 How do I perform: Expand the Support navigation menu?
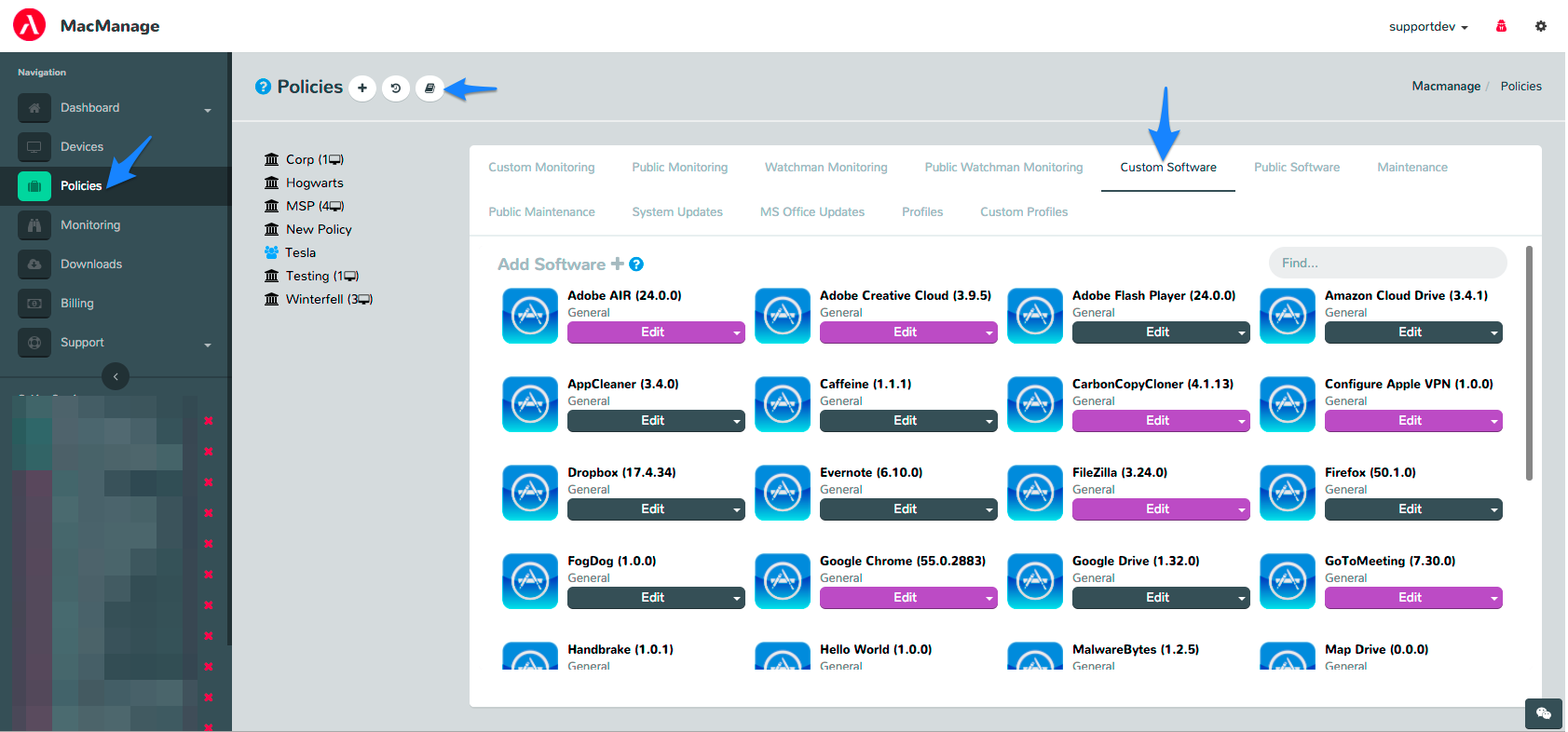pos(208,344)
